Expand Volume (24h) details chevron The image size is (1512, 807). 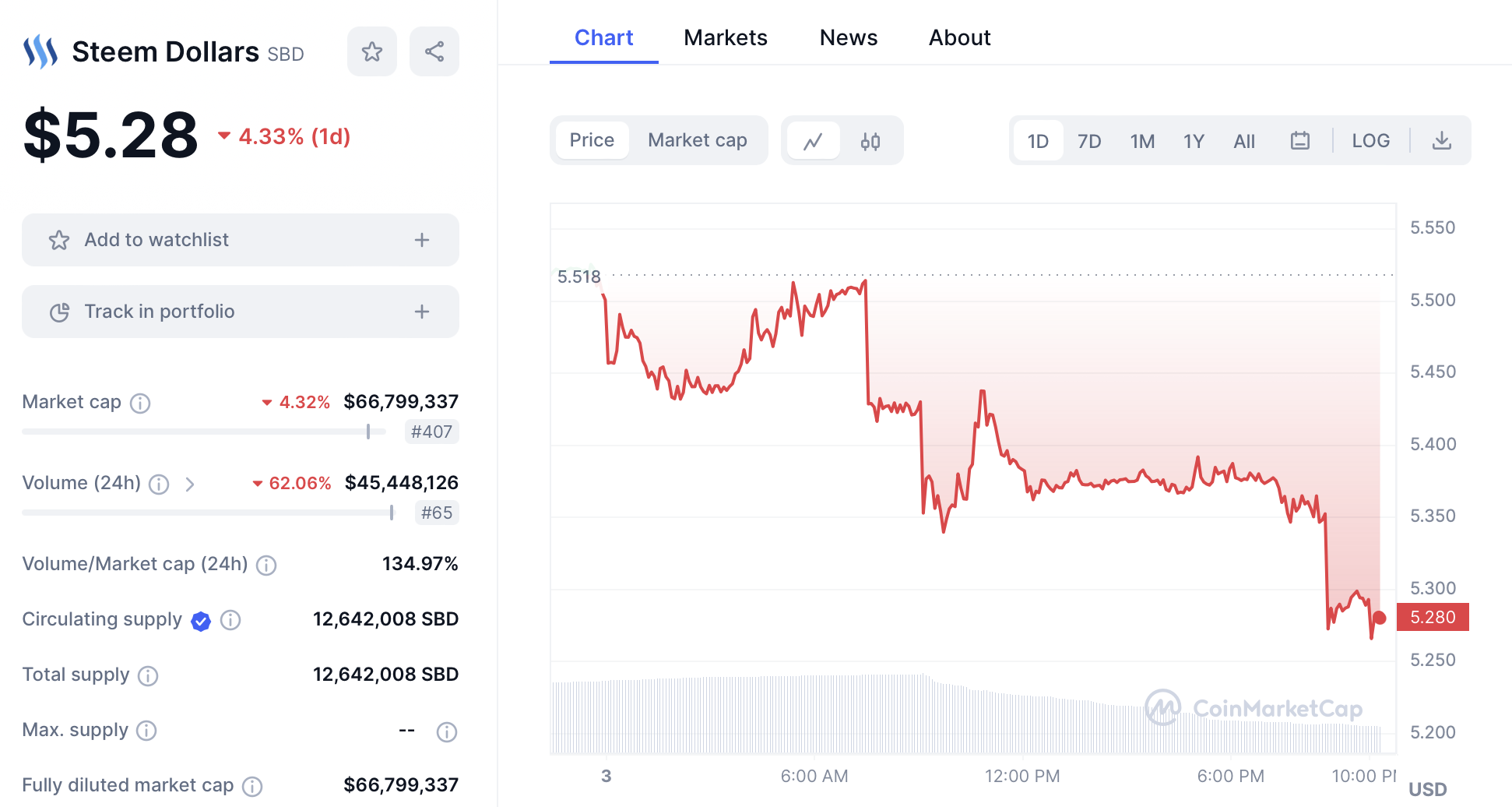coord(190,485)
